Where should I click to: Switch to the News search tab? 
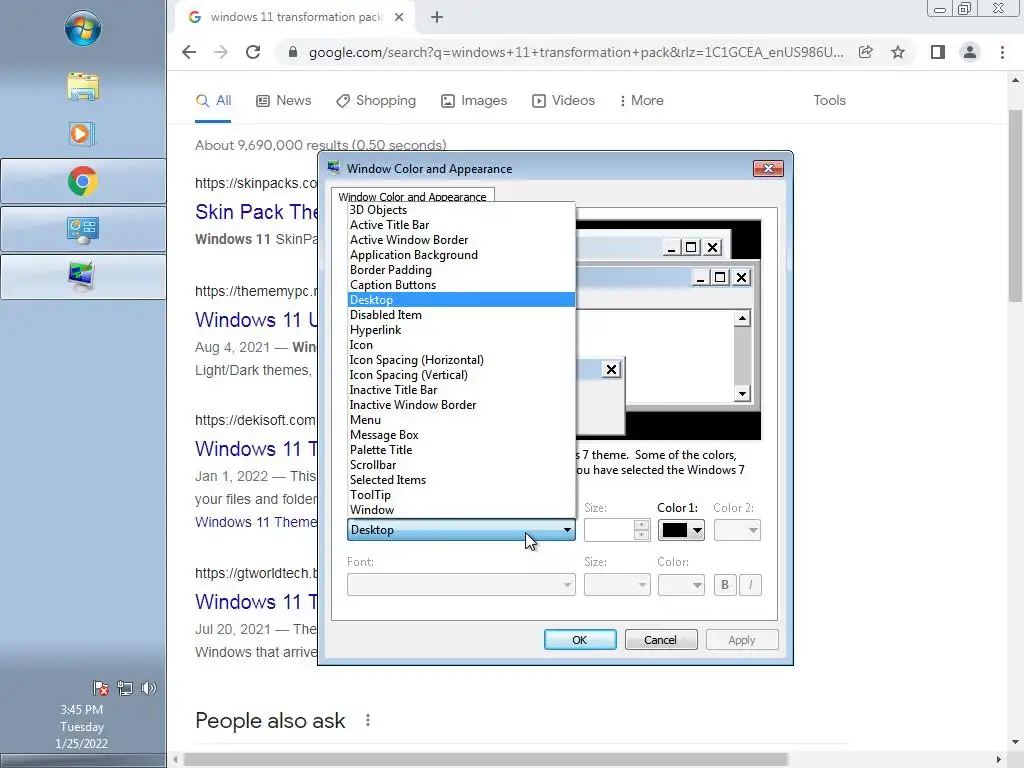[x=283, y=101]
